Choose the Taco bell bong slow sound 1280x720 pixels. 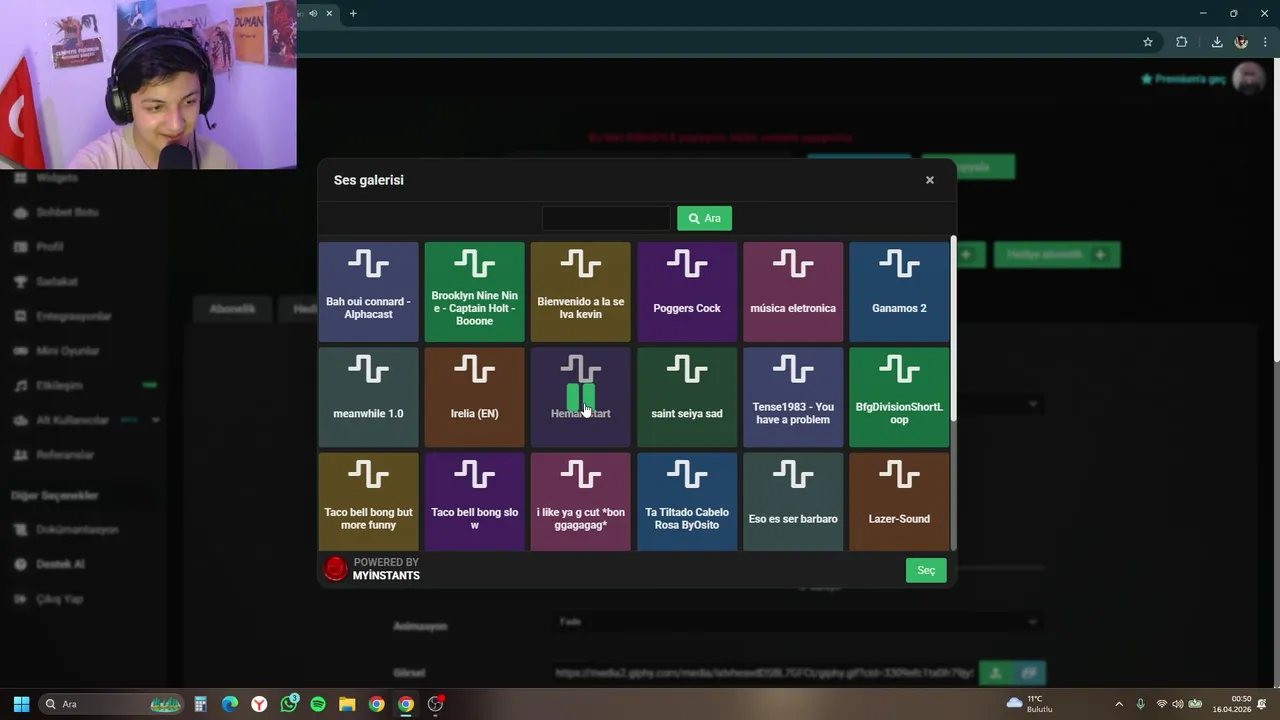(x=474, y=502)
